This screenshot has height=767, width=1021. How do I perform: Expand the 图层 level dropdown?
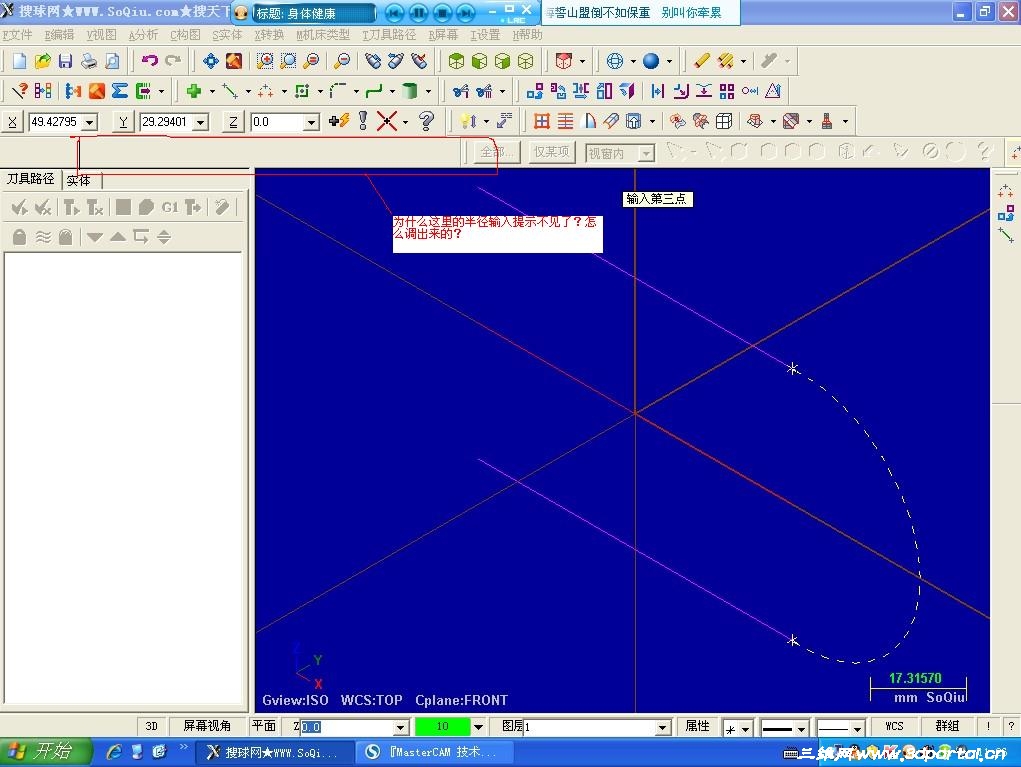(663, 727)
